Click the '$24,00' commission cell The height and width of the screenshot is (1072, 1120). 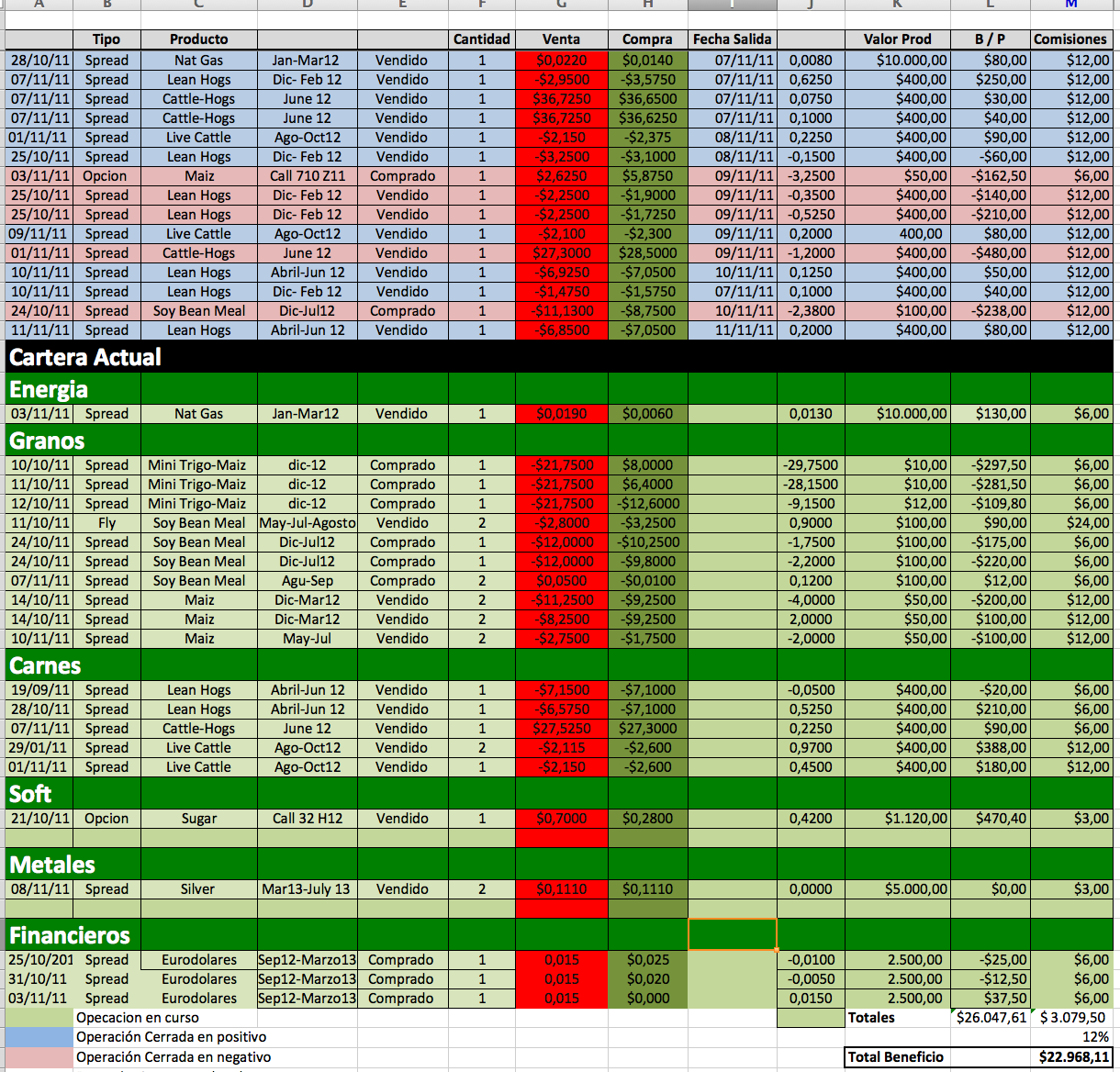[x=1071, y=523]
